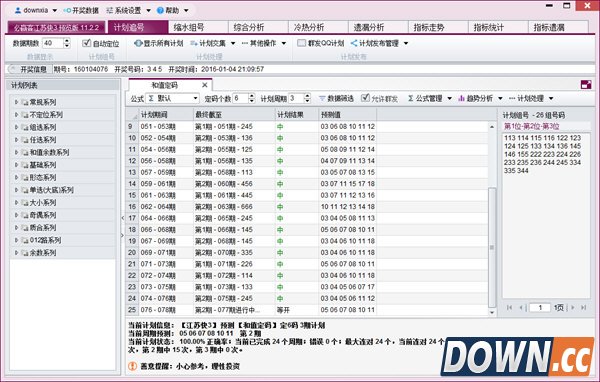Image resolution: width=600 pixels, height=382 pixels.
Task: Open dropdown arrow next to 趋势分析
Action: pos(500,99)
